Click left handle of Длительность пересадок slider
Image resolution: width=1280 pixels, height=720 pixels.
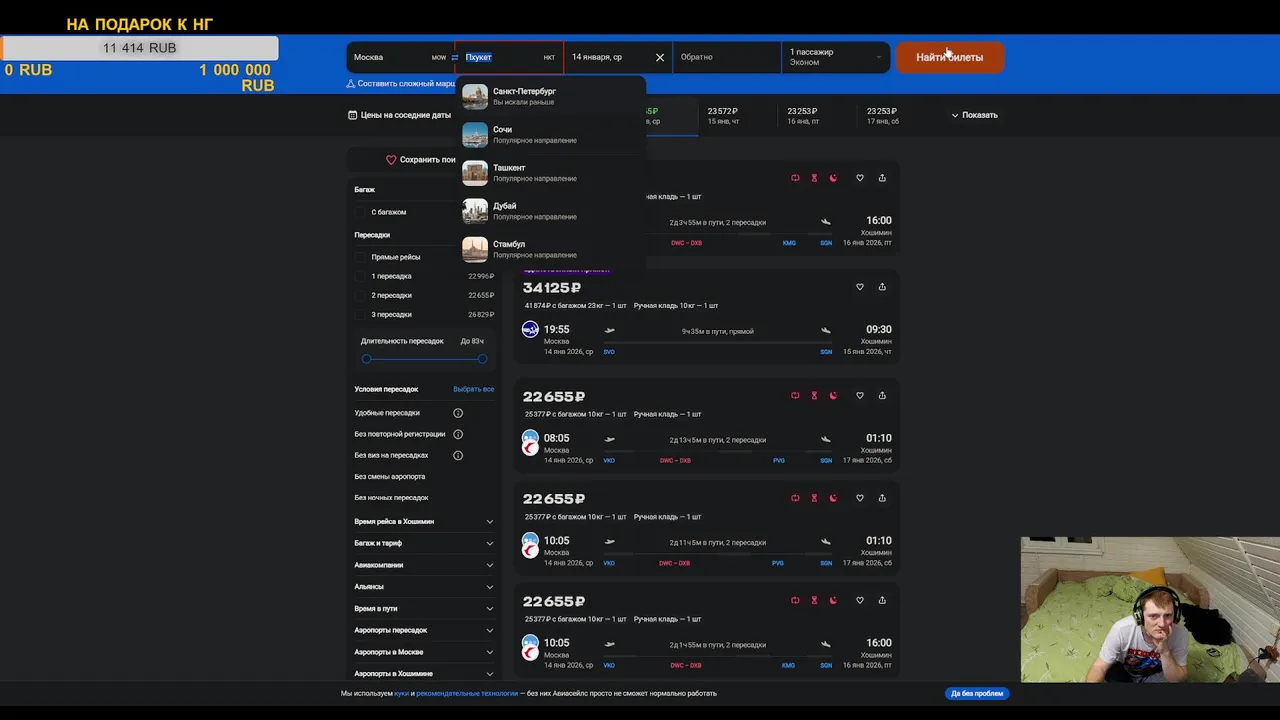tap(366, 359)
